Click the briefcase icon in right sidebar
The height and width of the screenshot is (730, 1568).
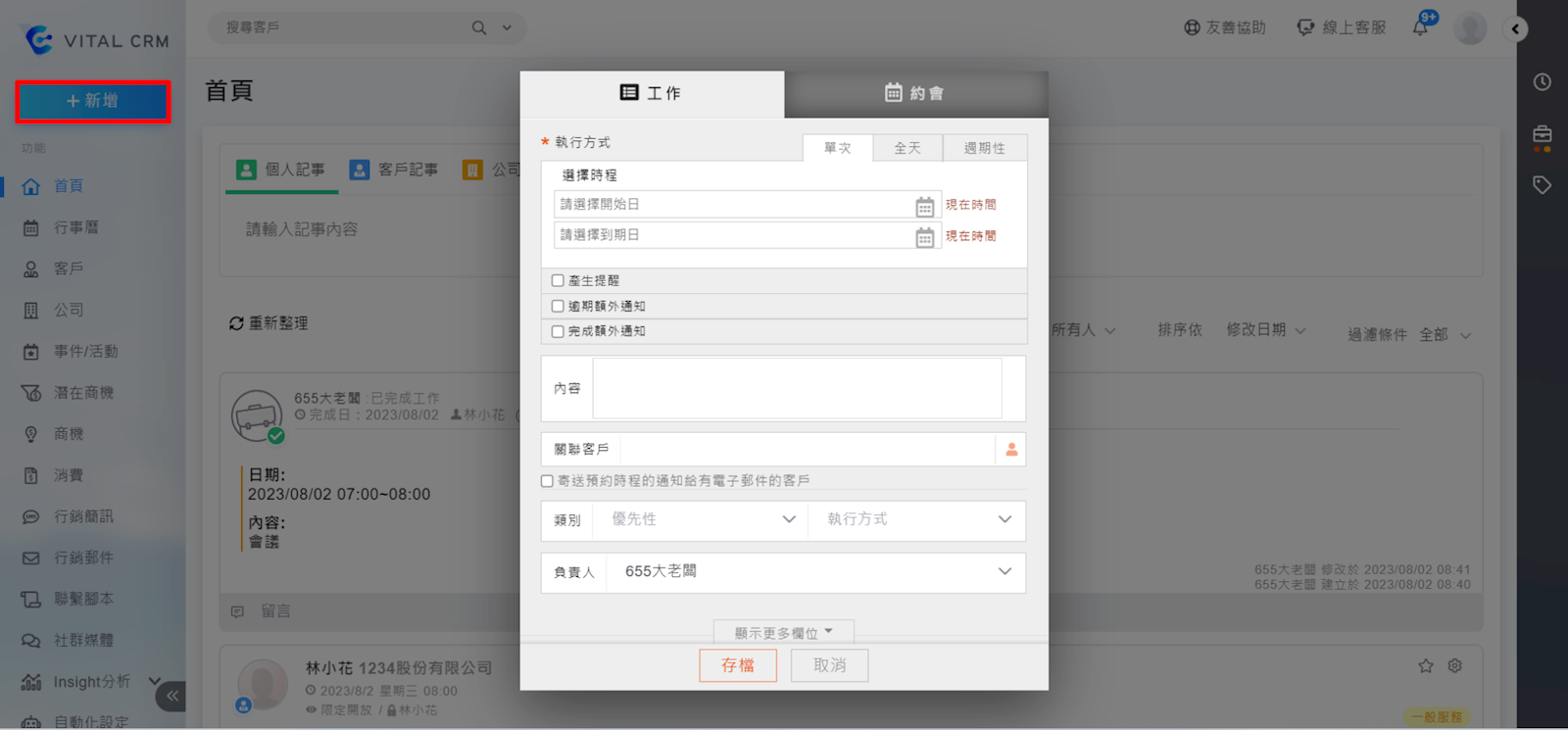click(1542, 134)
